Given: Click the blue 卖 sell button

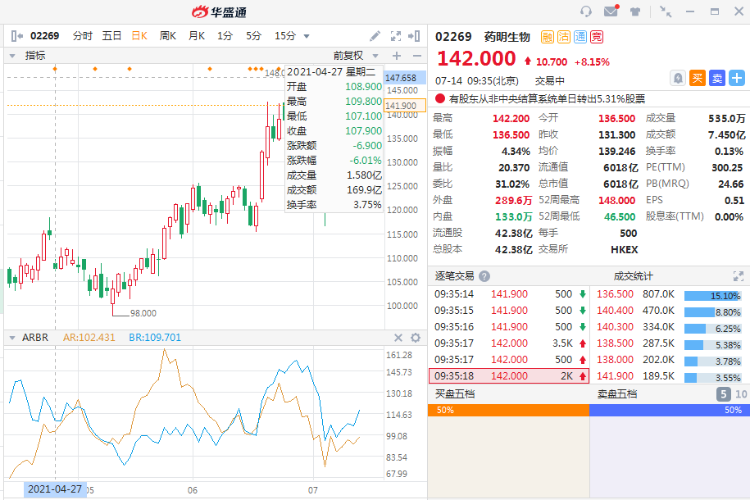Looking at the screenshot, I should click(x=718, y=78).
